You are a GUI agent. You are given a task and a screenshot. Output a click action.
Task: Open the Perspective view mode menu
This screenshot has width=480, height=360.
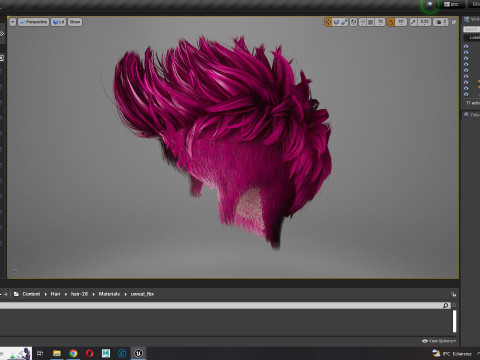click(x=33, y=22)
